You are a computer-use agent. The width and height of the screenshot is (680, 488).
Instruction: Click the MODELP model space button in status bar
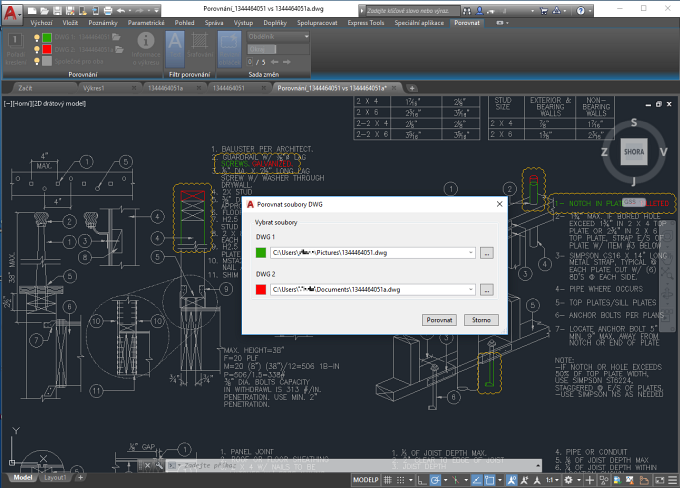[366, 480]
